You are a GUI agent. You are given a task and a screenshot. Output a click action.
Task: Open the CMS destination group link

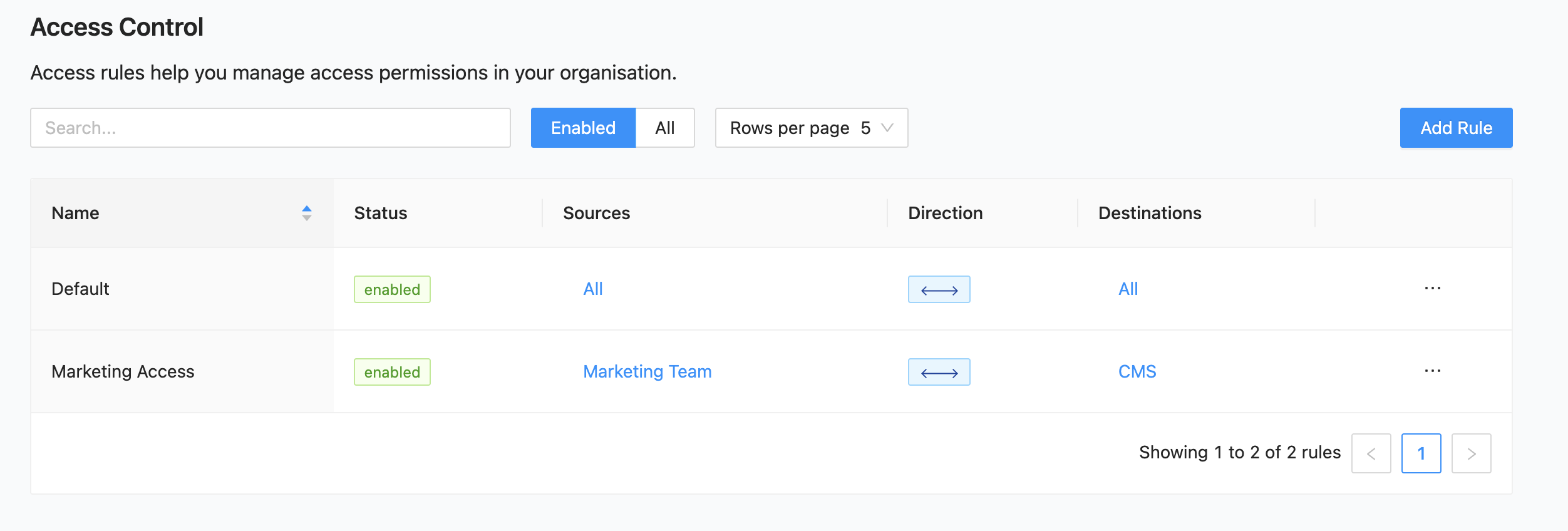pos(1137,372)
